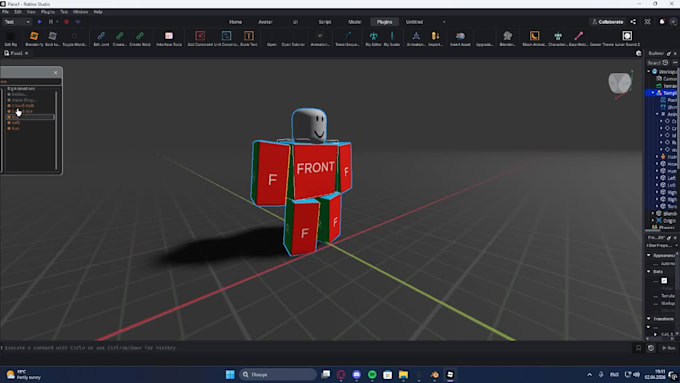Select the Plugins ribbon tab
The height and width of the screenshot is (383, 680).
tap(384, 22)
